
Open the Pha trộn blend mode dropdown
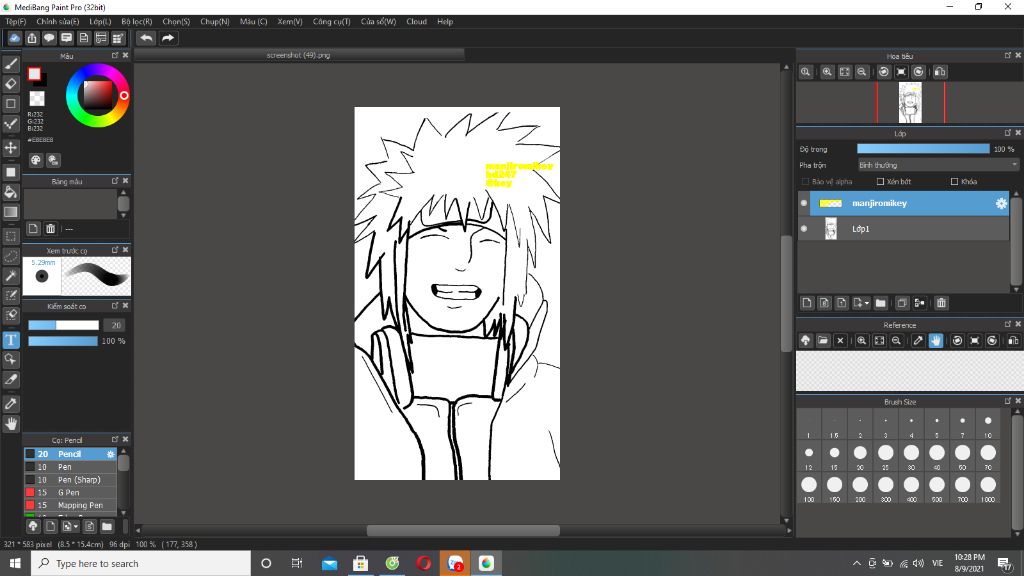(x=938, y=165)
